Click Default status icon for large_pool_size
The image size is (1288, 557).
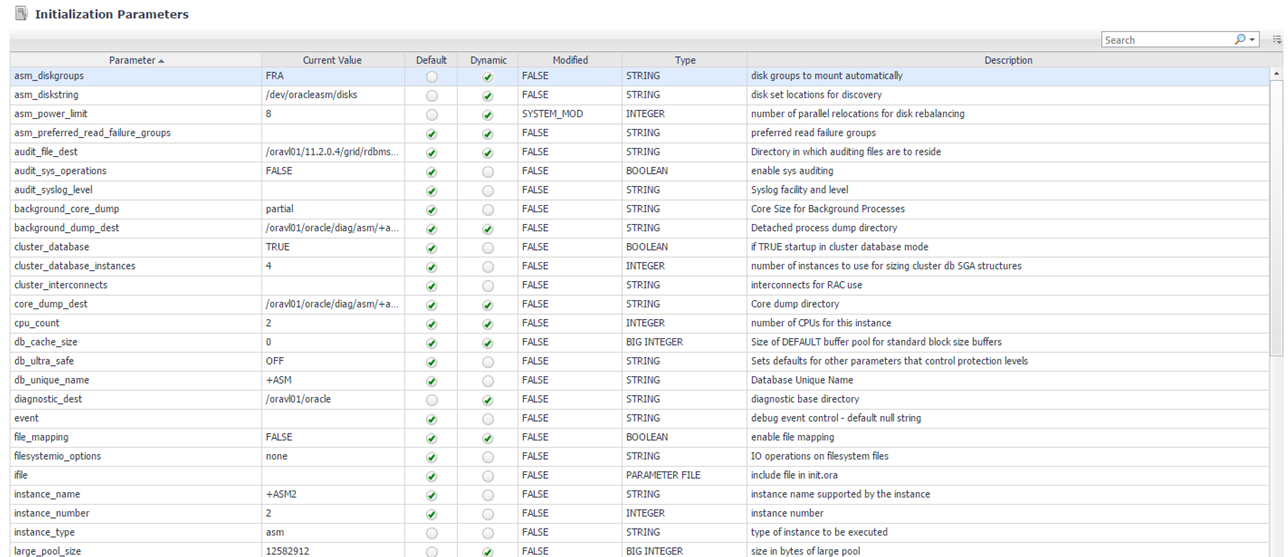click(431, 551)
